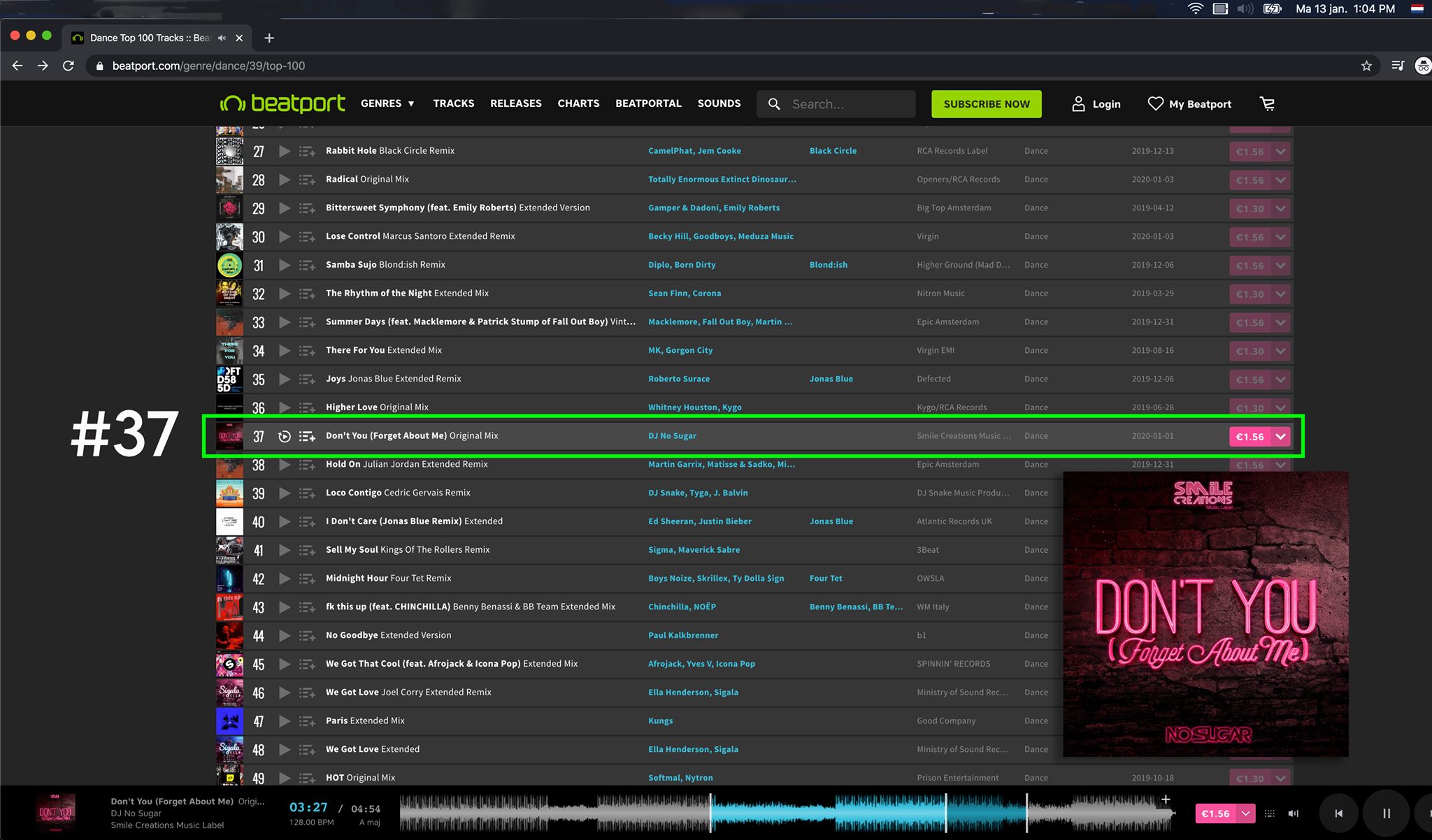This screenshot has width=1432, height=840.
Task: Expand buy options for Radical
Action: click(1280, 180)
